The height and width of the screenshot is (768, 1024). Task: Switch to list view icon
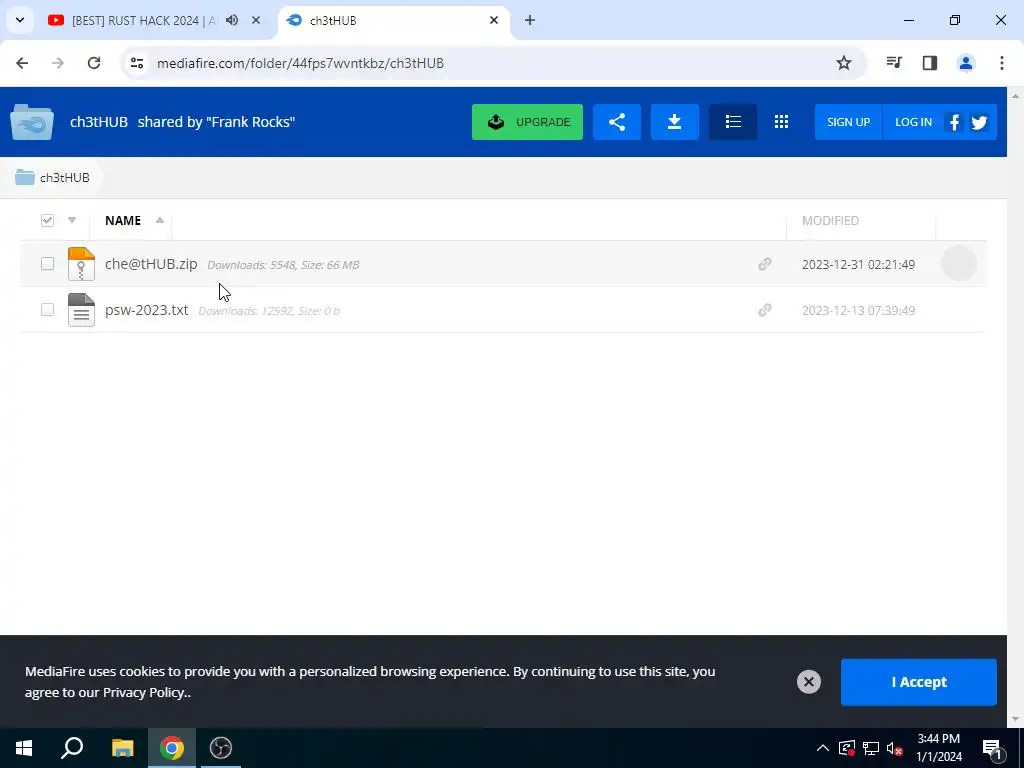pos(733,122)
